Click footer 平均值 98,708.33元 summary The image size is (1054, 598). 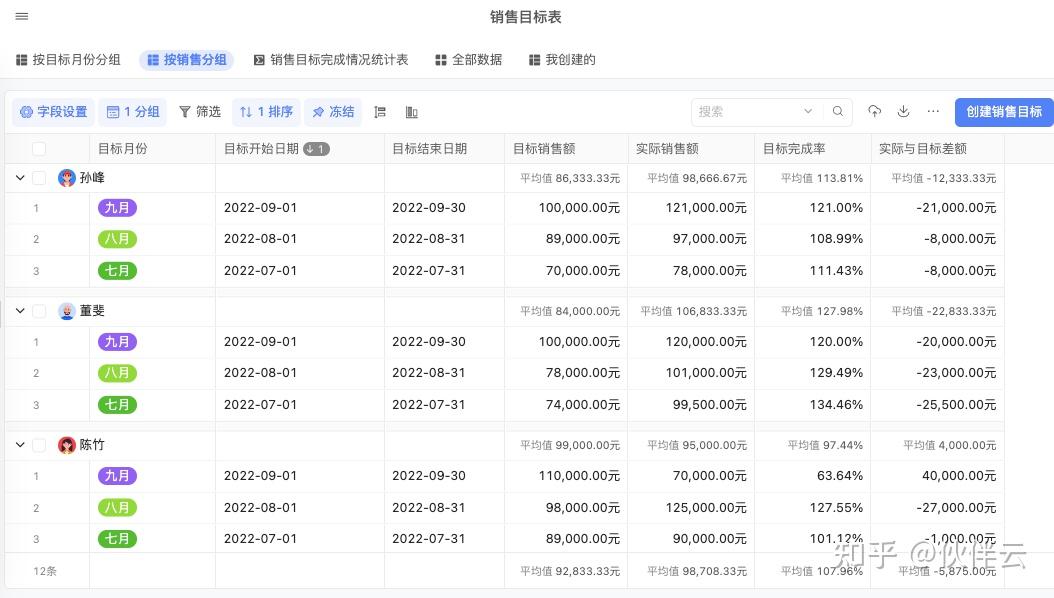coord(697,571)
